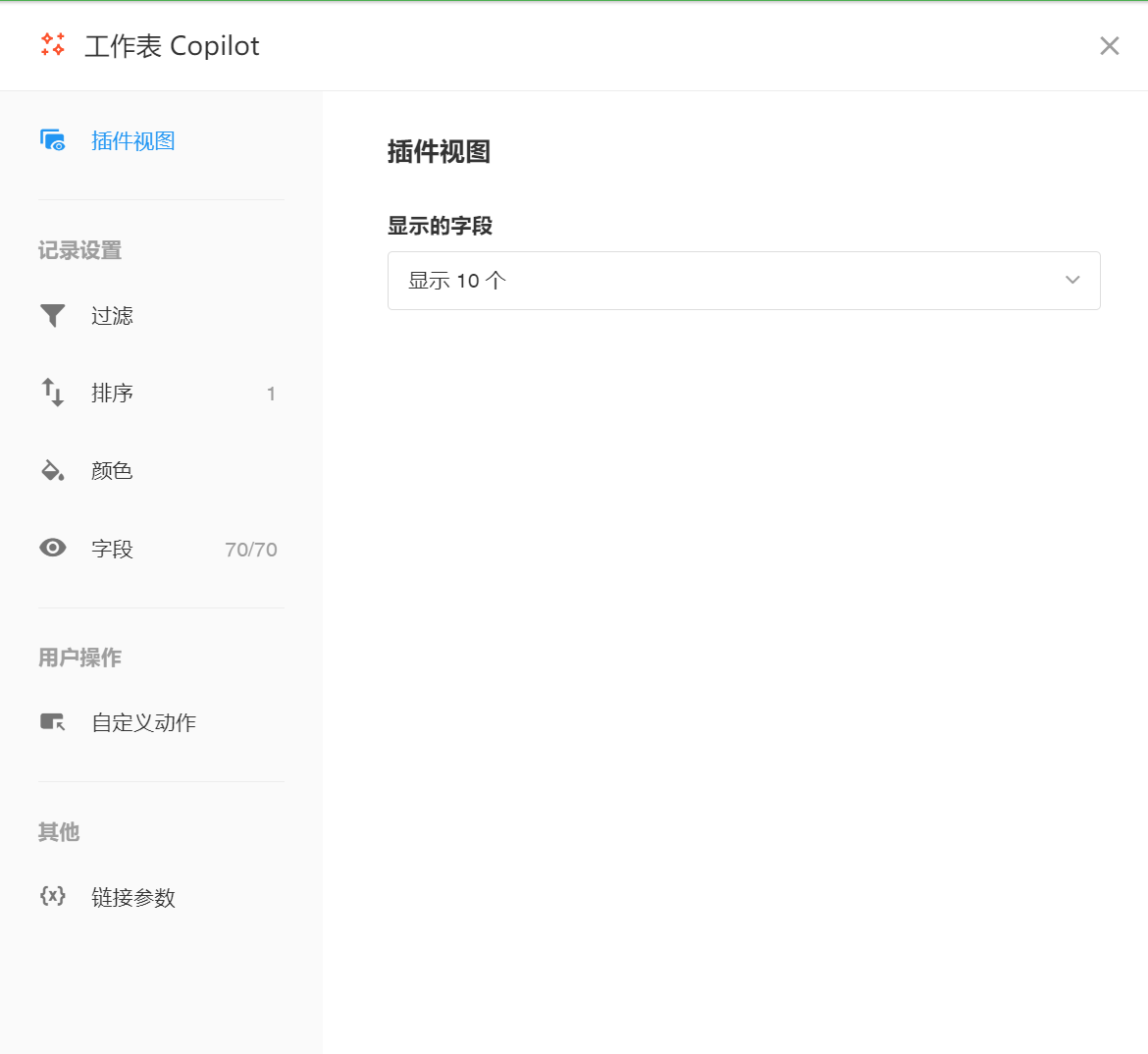Click the eye icon next to 字段
This screenshot has width=1148, height=1054.
click(53, 548)
